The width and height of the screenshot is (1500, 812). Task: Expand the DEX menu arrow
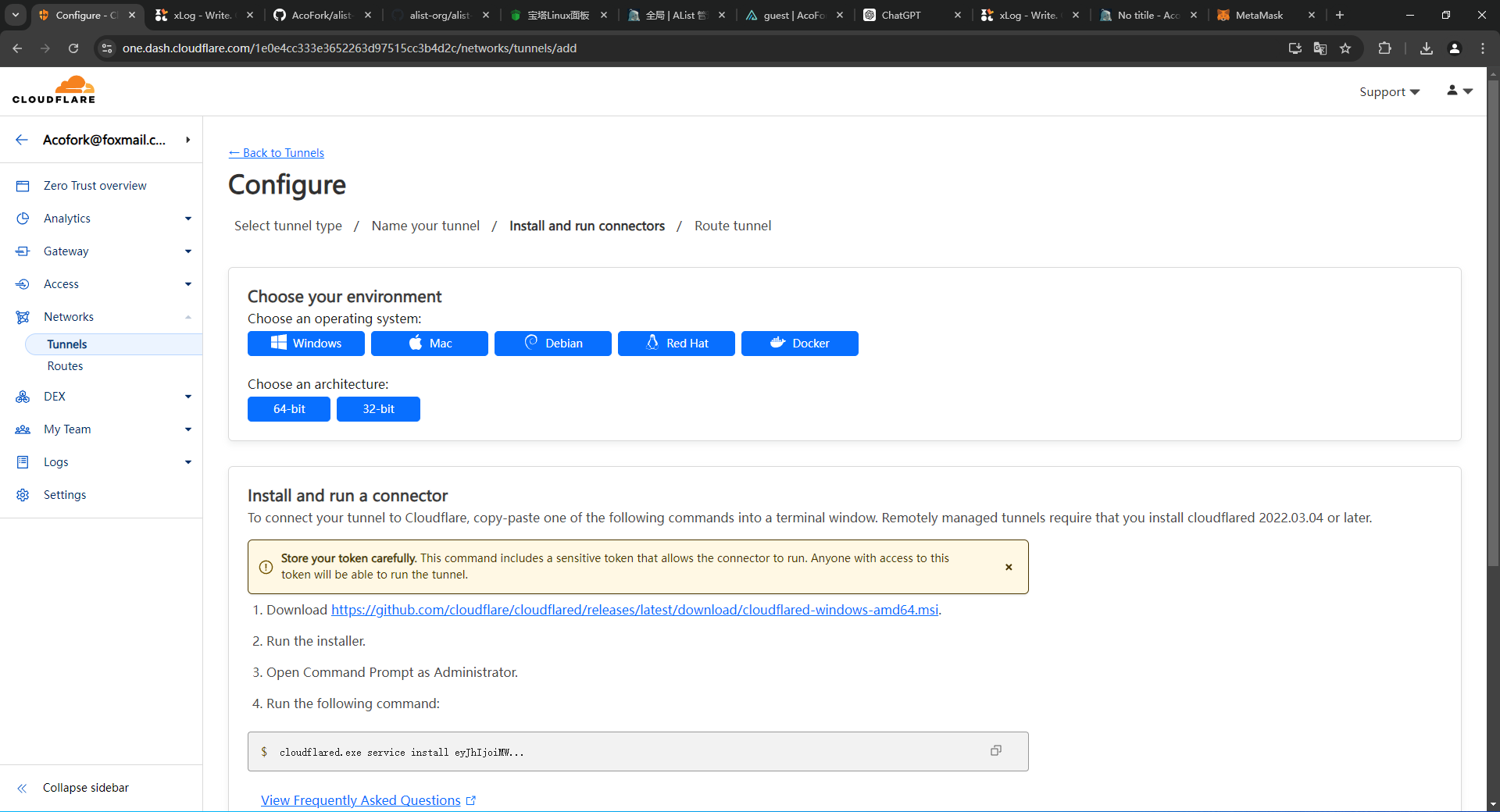(x=188, y=397)
